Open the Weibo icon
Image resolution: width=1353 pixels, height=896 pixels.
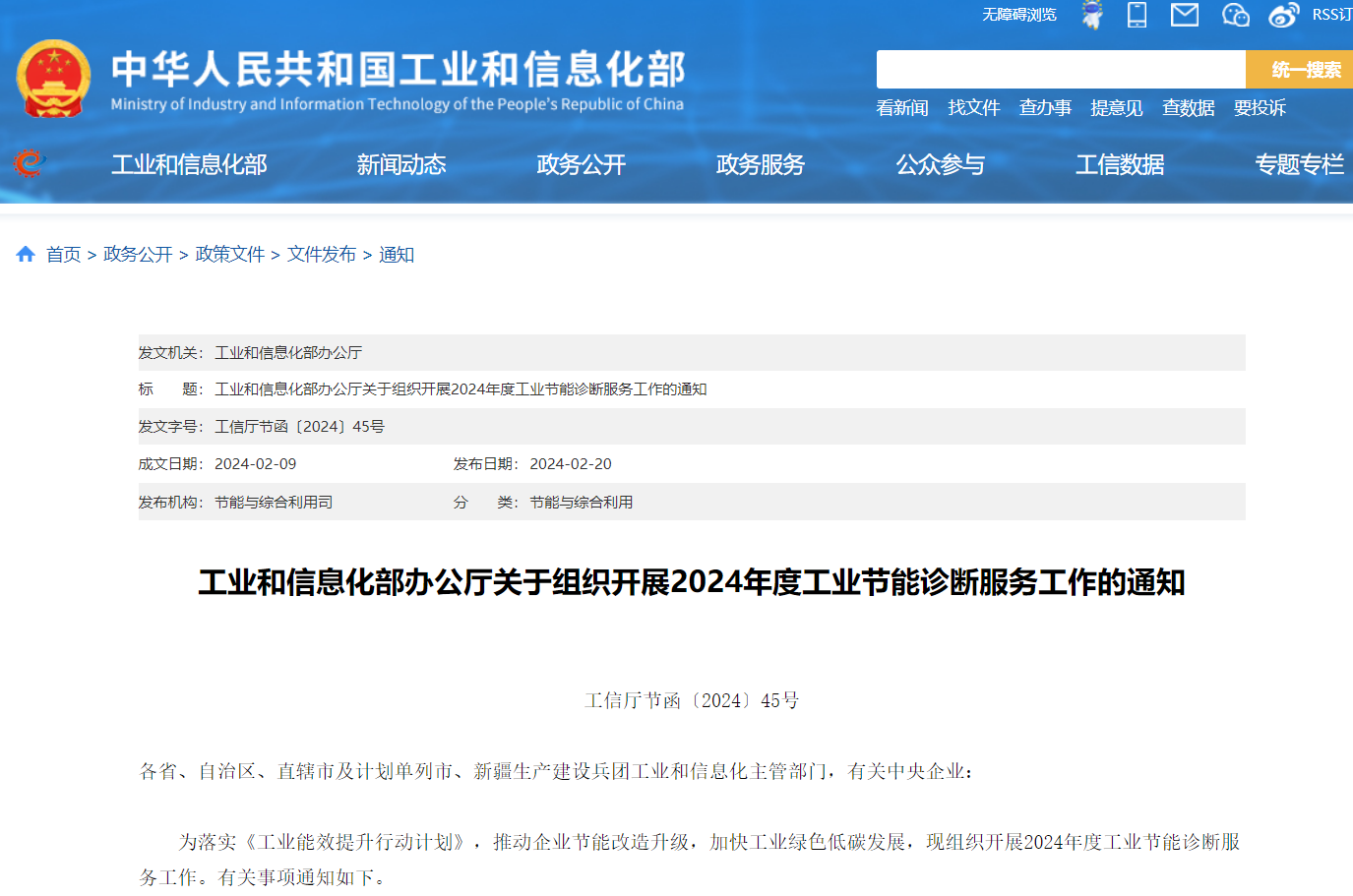click(x=1283, y=15)
